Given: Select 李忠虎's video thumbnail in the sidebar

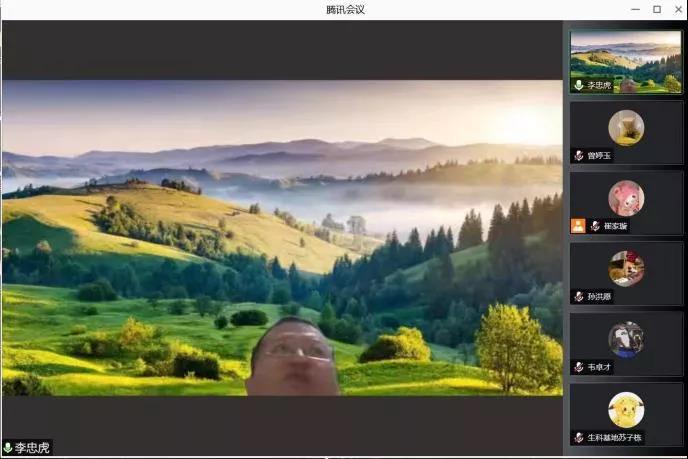Looking at the screenshot, I should pyautogui.click(x=626, y=58).
